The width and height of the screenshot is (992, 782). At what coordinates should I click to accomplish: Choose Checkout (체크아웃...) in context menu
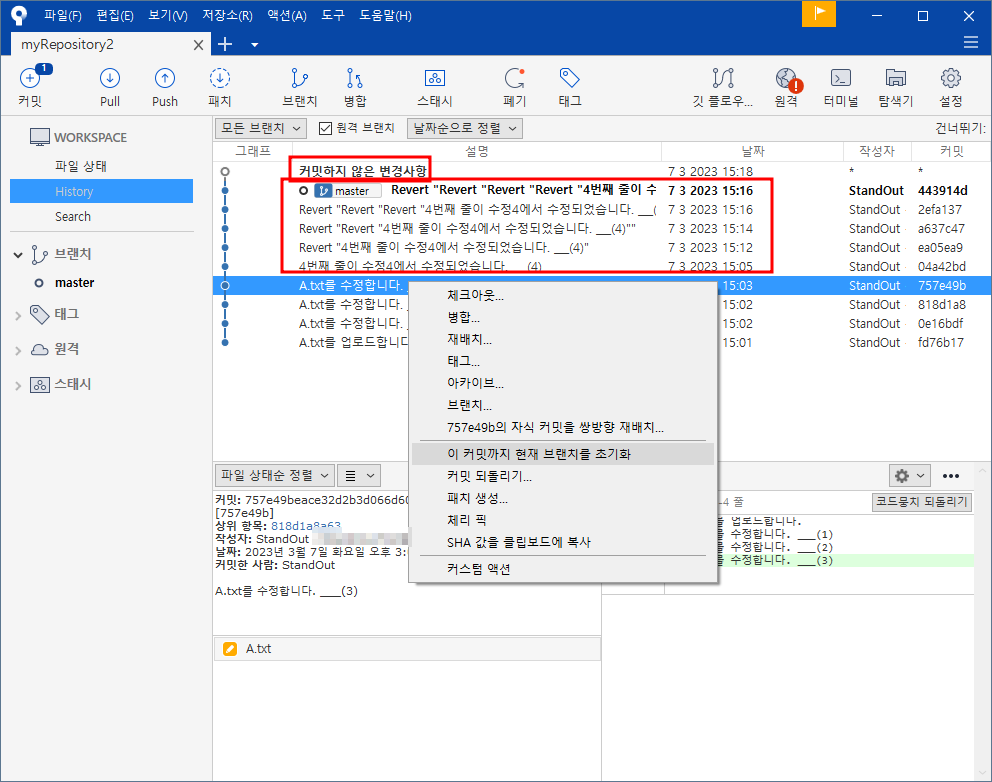point(562,295)
